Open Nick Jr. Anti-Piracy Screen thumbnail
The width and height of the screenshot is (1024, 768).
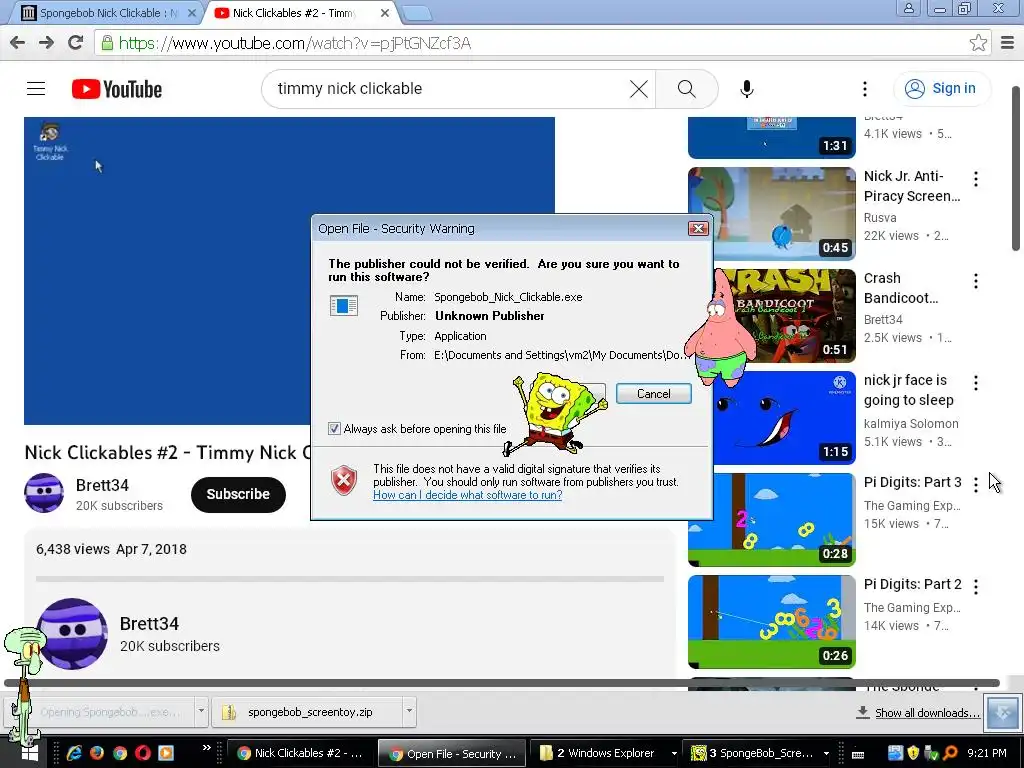[771, 214]
